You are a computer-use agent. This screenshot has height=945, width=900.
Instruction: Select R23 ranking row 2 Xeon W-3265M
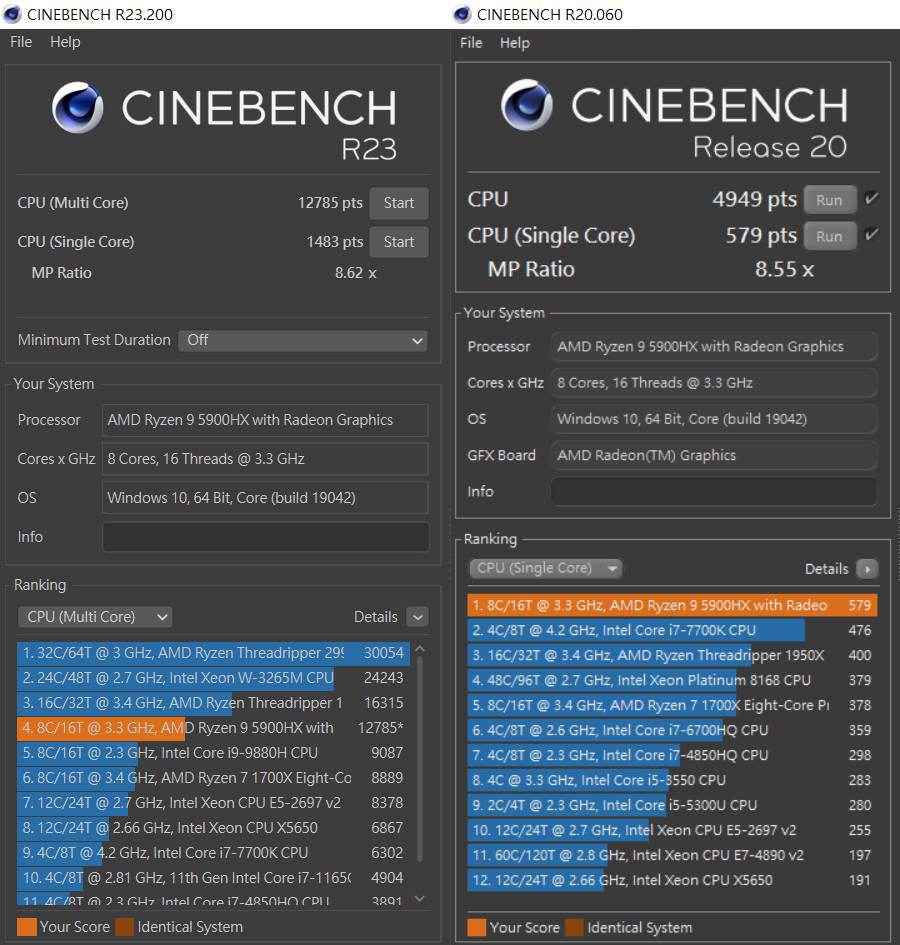coord(213,678)
